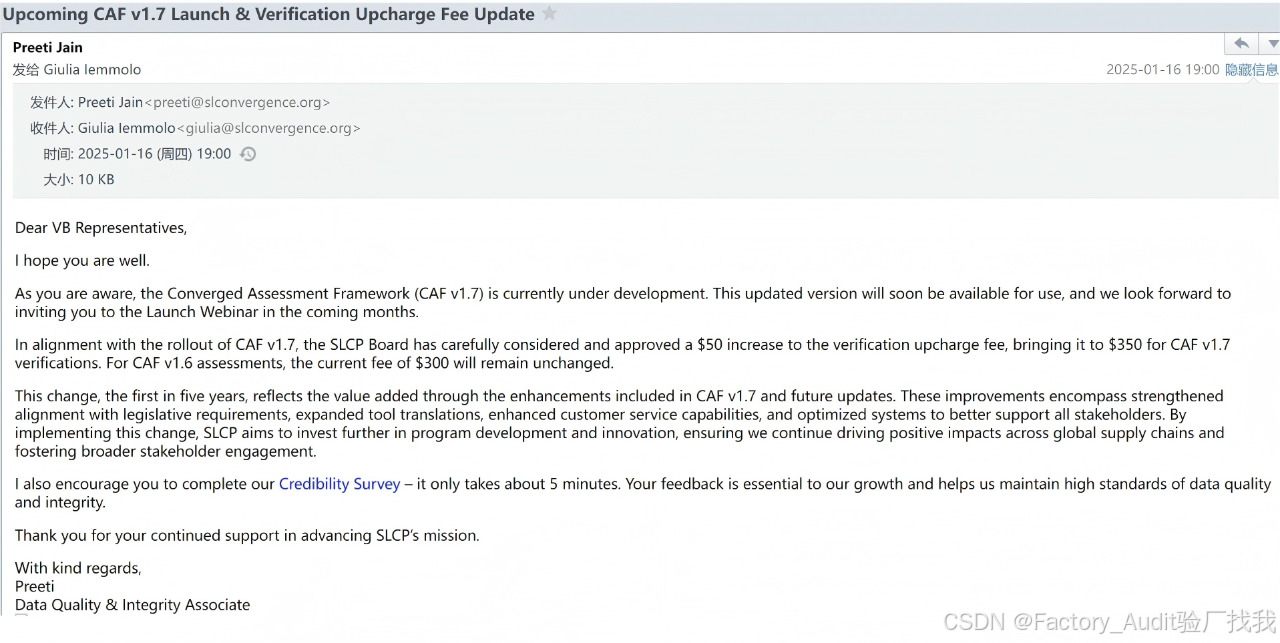Star the CAF v1.7 Launch email
This screenshot has height=643, width=1280.
549,14
